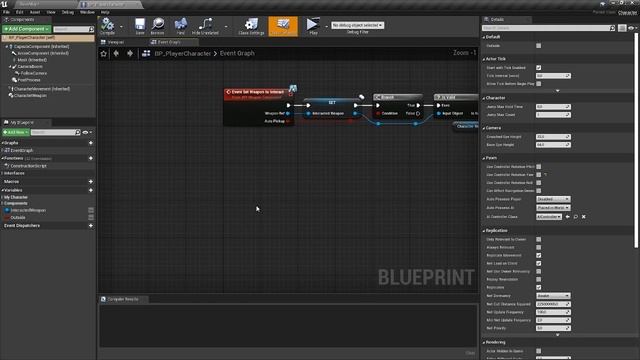Screen dimensions: 640x360
Task: Click the Add Component button
Action: (27, 29)
